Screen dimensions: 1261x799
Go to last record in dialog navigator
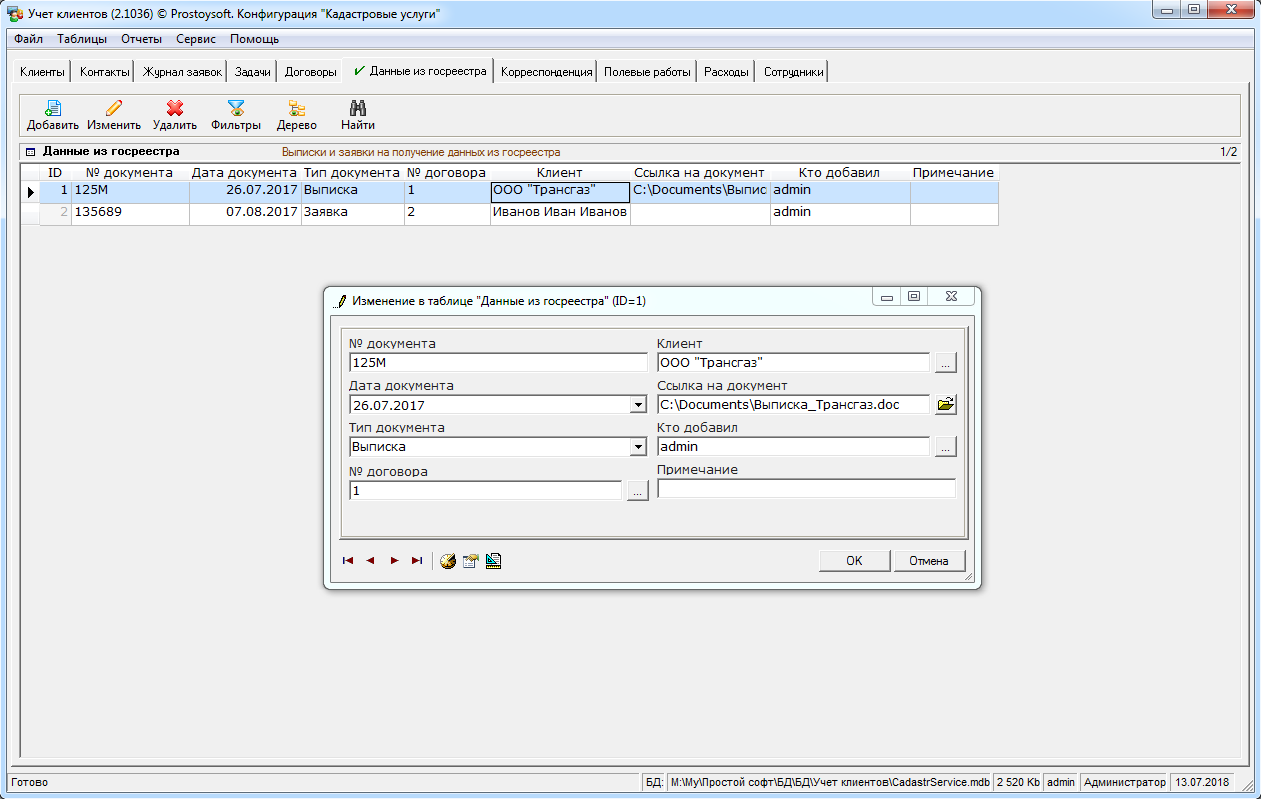coord(417,561)
